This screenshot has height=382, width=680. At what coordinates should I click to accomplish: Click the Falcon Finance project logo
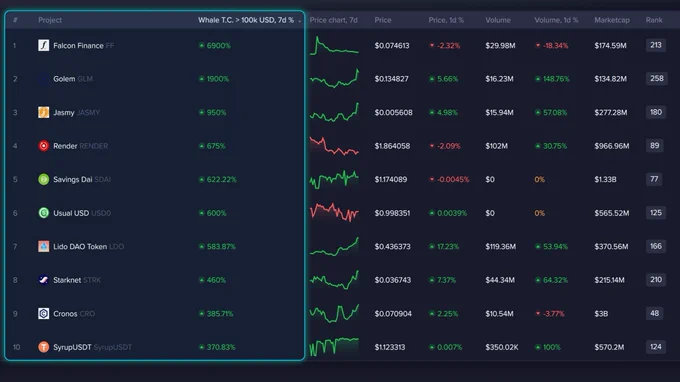point(43,45)
